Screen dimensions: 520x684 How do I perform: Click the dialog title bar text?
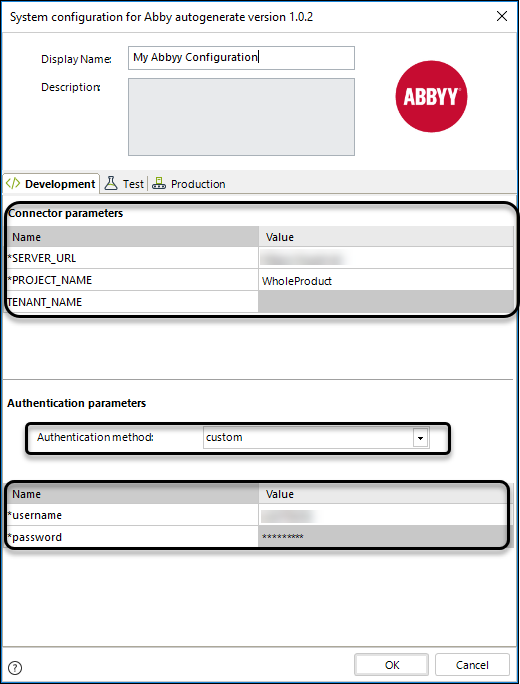tap(161, 17)
